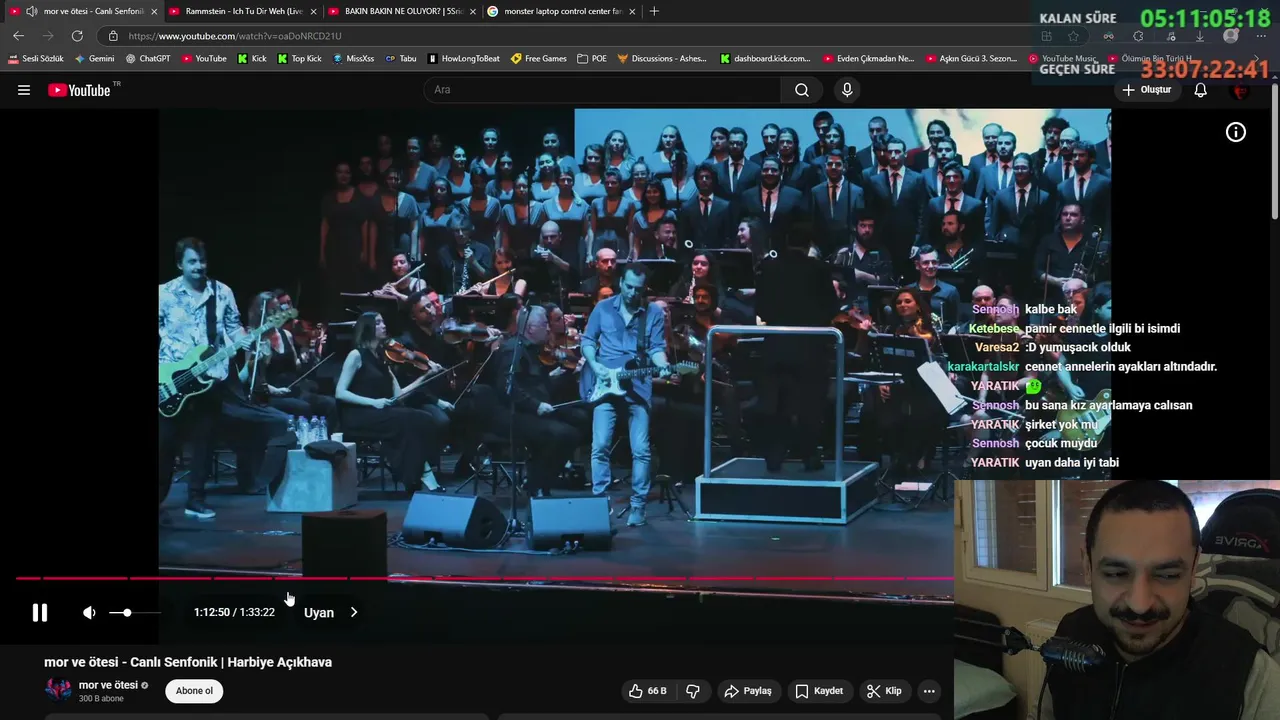Open the 'YouTube' bookmark
Image resolution: width=1280 pixels, height=720 pixels.
pos(204,59)
